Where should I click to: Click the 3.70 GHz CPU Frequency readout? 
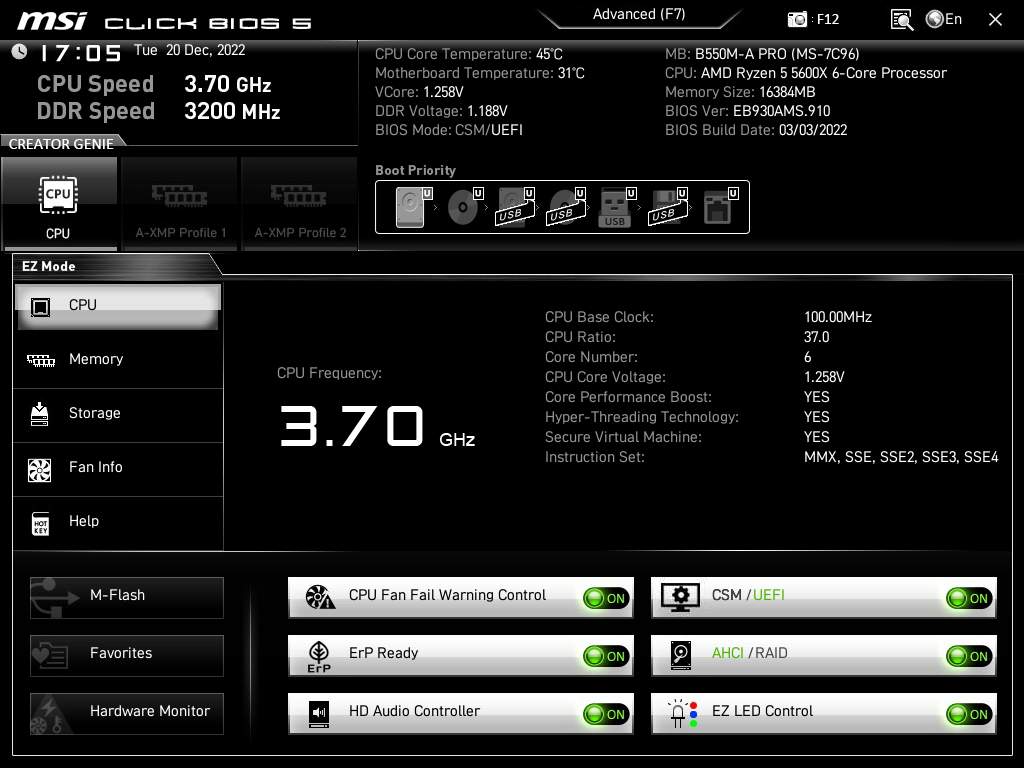point(377,426)
